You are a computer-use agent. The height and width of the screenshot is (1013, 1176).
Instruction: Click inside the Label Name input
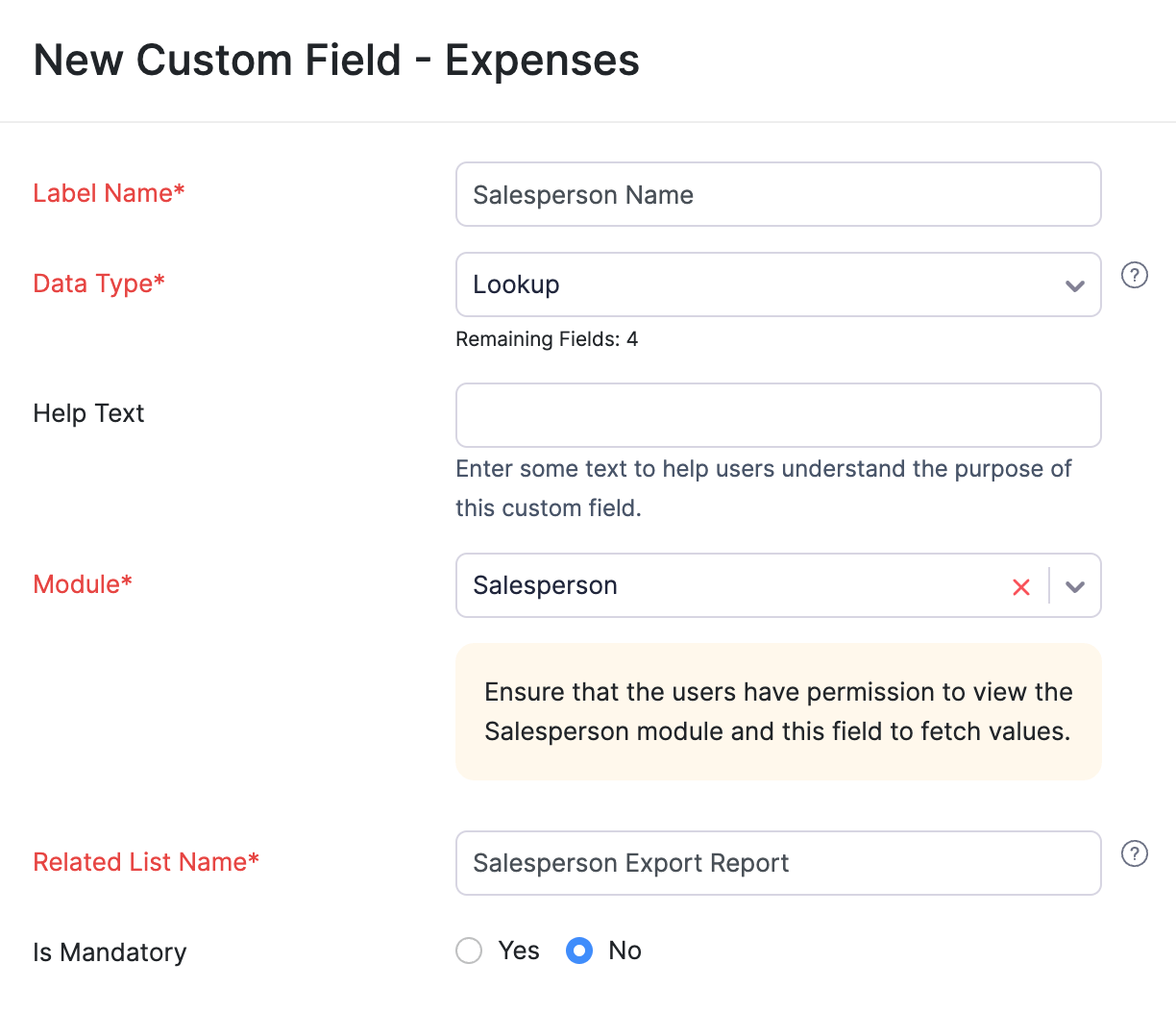pos(778,194)
